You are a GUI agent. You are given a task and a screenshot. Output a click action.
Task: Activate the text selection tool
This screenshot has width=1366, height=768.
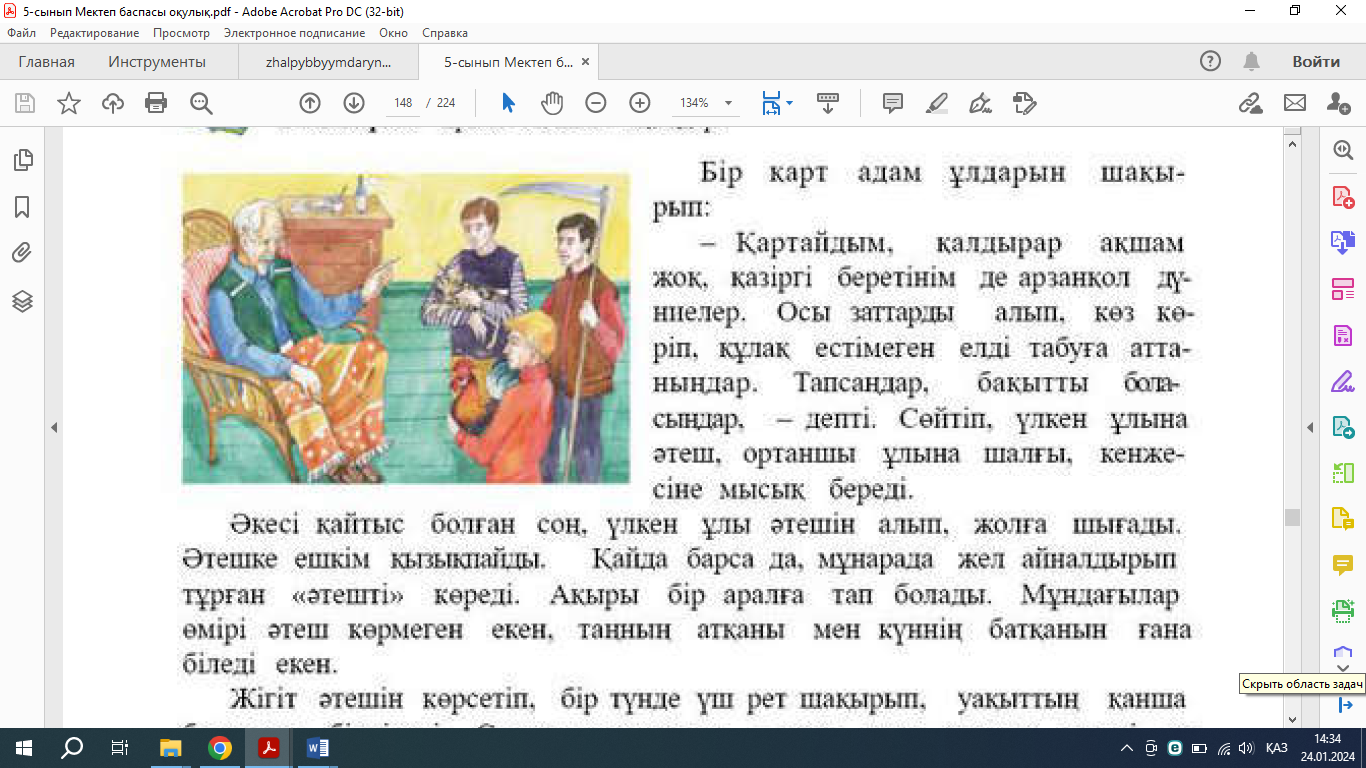coord(506,103)
